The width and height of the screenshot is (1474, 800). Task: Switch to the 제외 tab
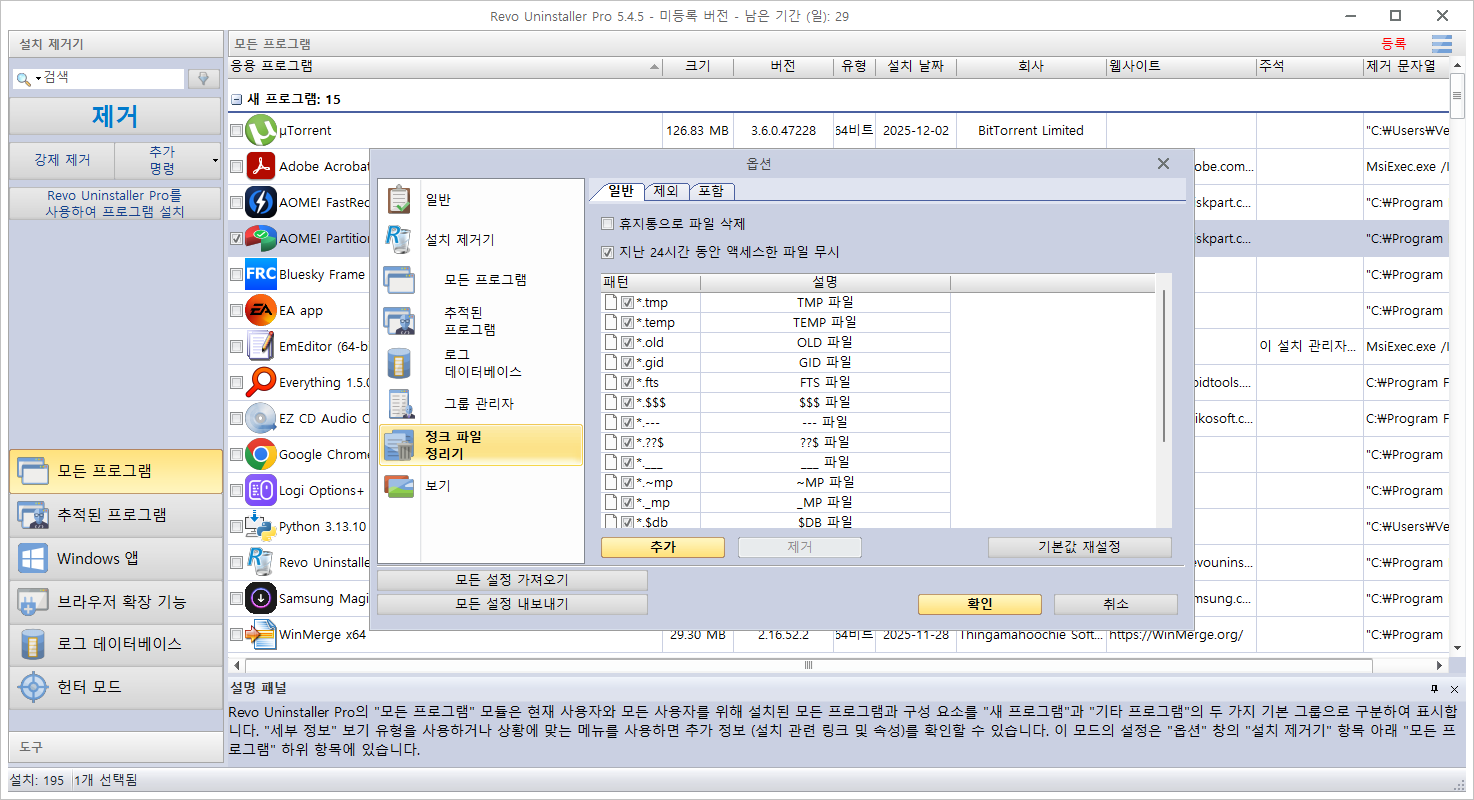click(x=665, y=191)
